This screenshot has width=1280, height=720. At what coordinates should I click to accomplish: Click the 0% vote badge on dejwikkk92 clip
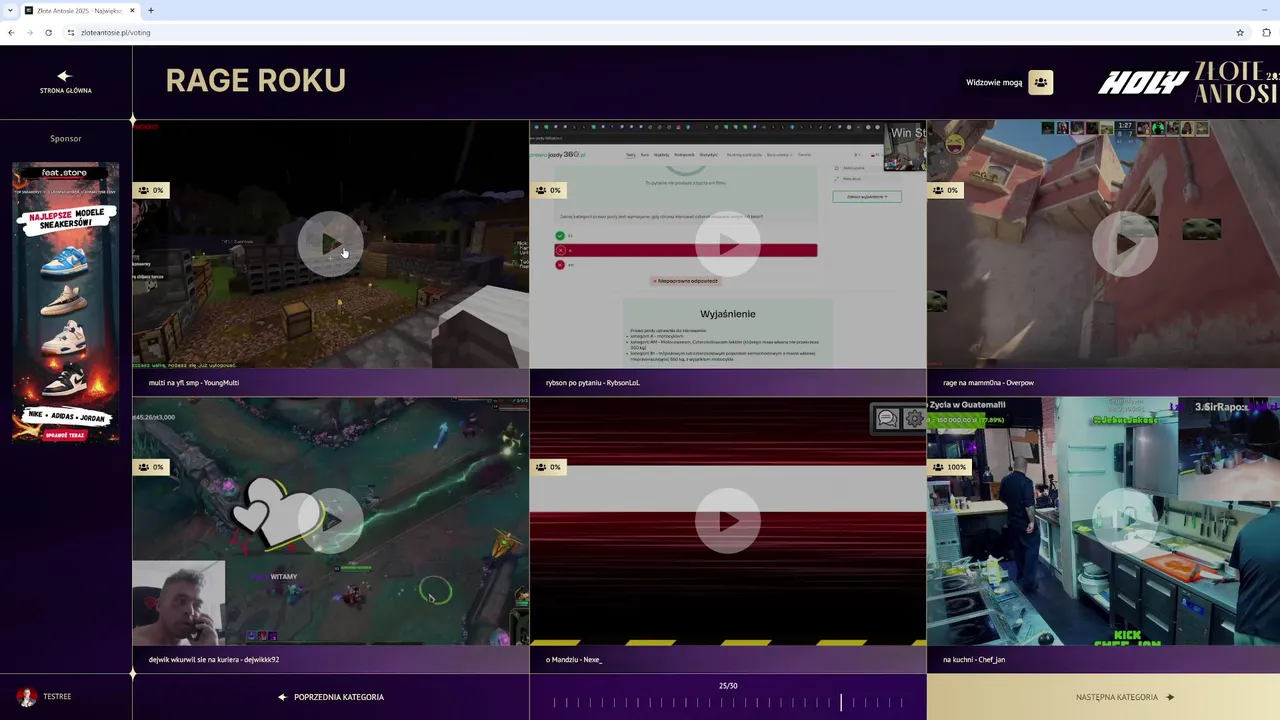pos(151,467)
